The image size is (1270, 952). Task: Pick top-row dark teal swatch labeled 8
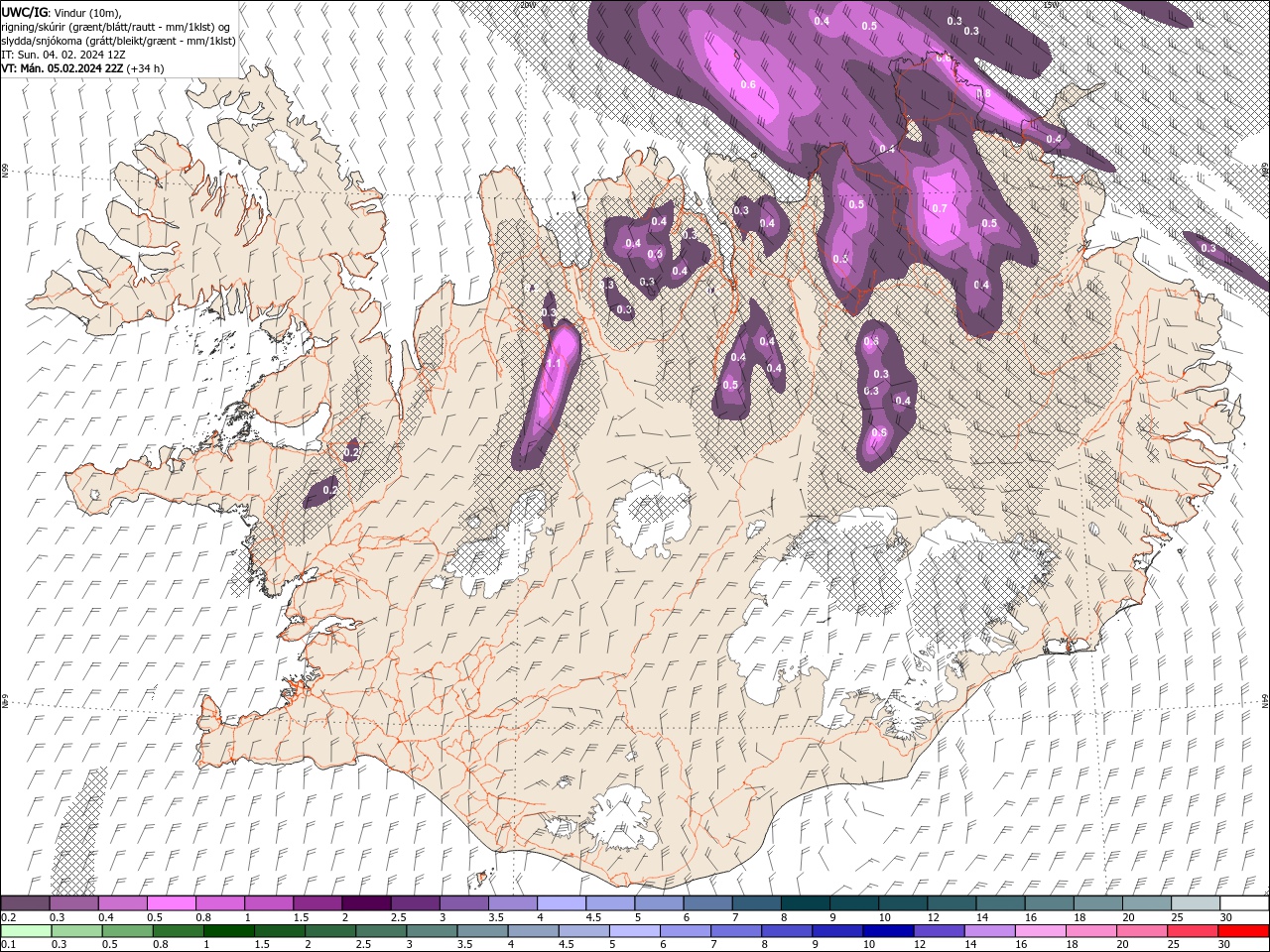805,902
